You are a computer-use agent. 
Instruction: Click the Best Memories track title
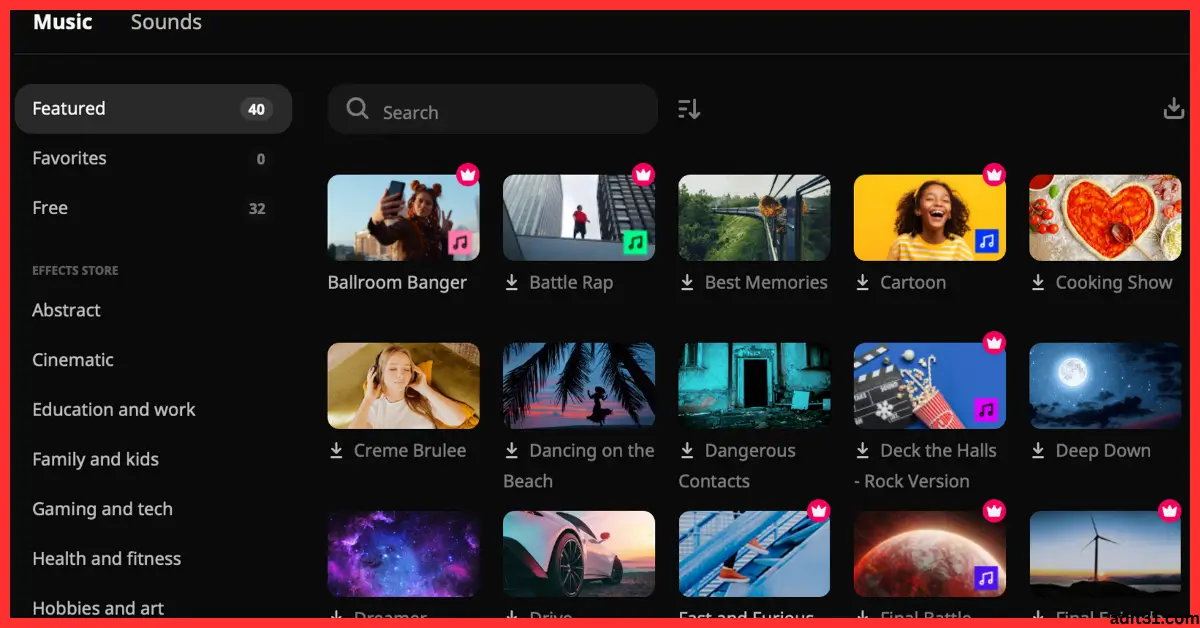pos(766,283)
